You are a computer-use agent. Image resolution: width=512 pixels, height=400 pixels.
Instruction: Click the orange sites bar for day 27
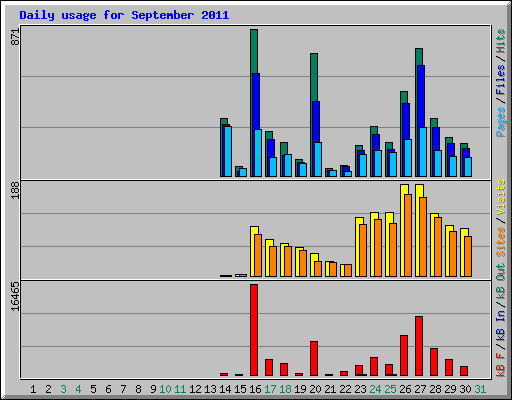423,237
